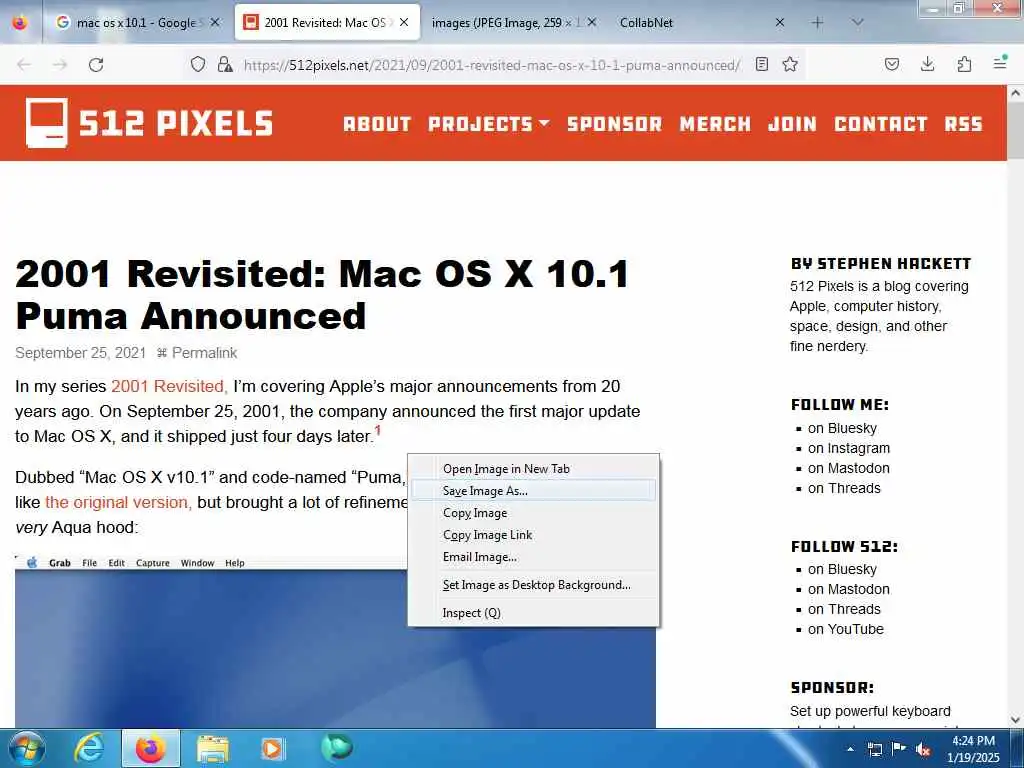Screen dimensions: 1024x768
Task: Close the CollabNet tab
Action: coord(780,22)
